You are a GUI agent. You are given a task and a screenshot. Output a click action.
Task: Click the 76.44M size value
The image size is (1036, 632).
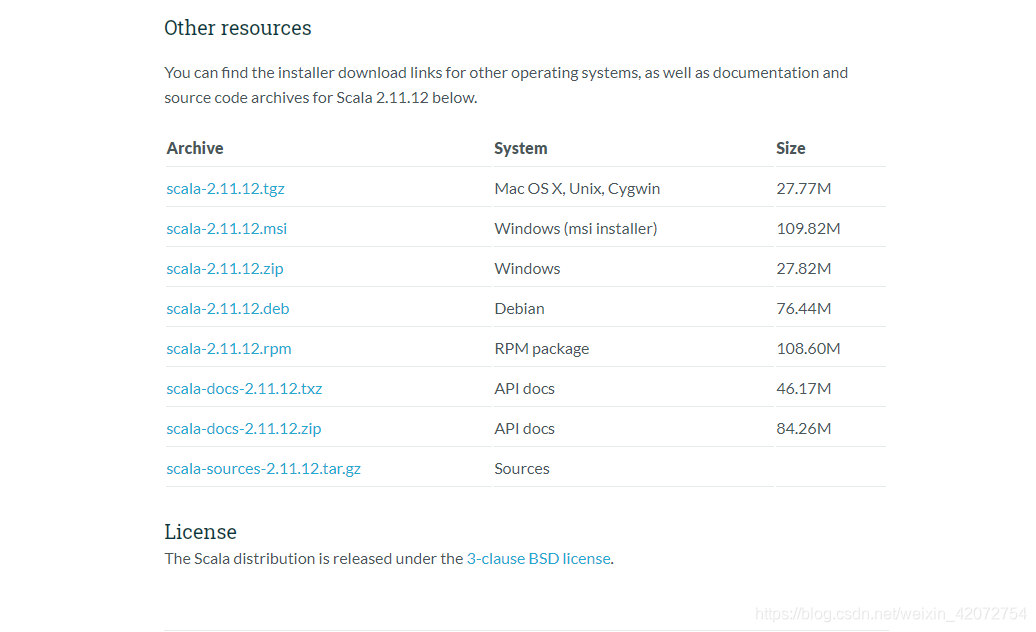[803, 308]
